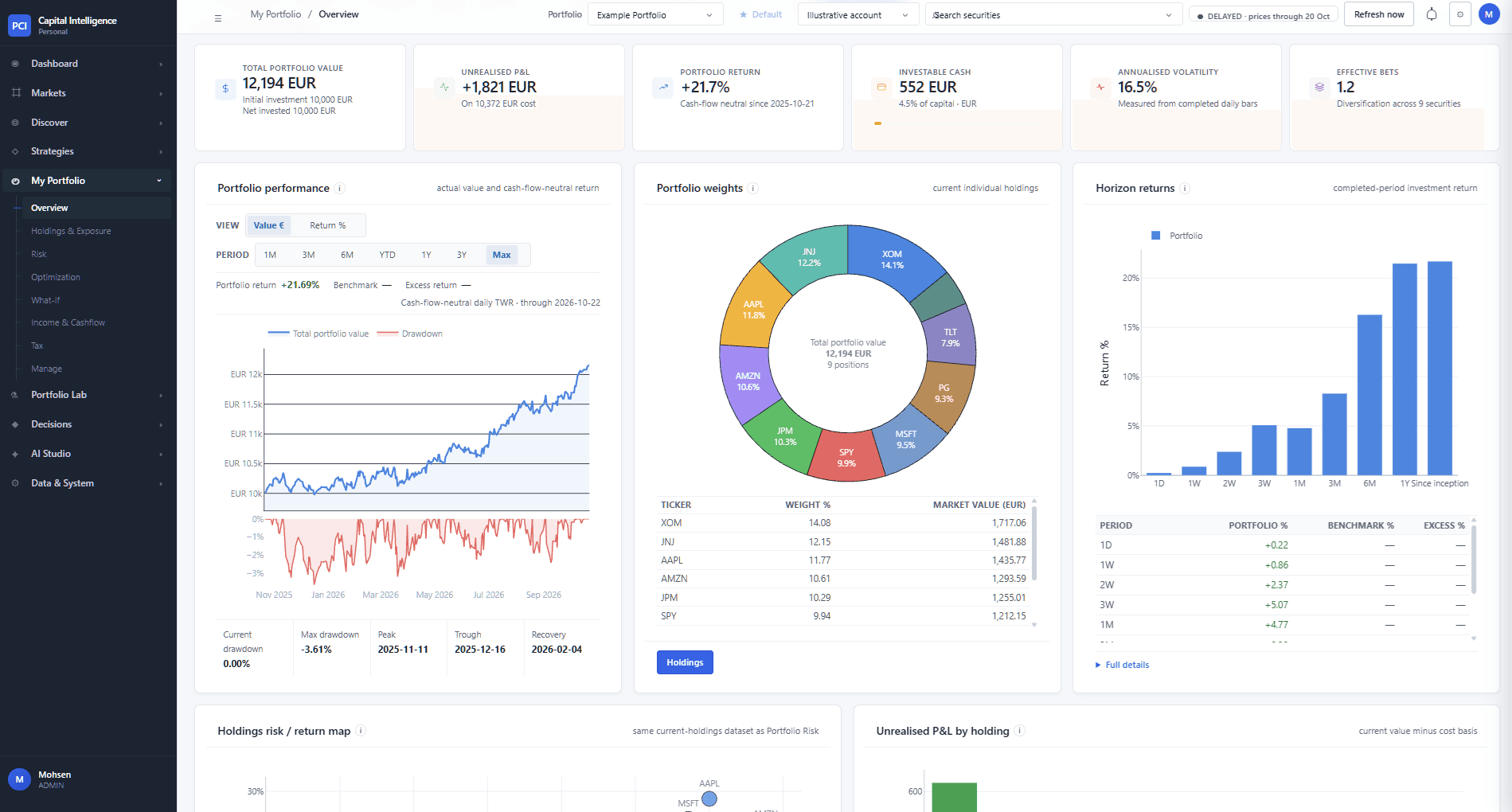Viewport: 1512px width, 812px height.
Task: Click the Refresh now button
Action: 1379,14
